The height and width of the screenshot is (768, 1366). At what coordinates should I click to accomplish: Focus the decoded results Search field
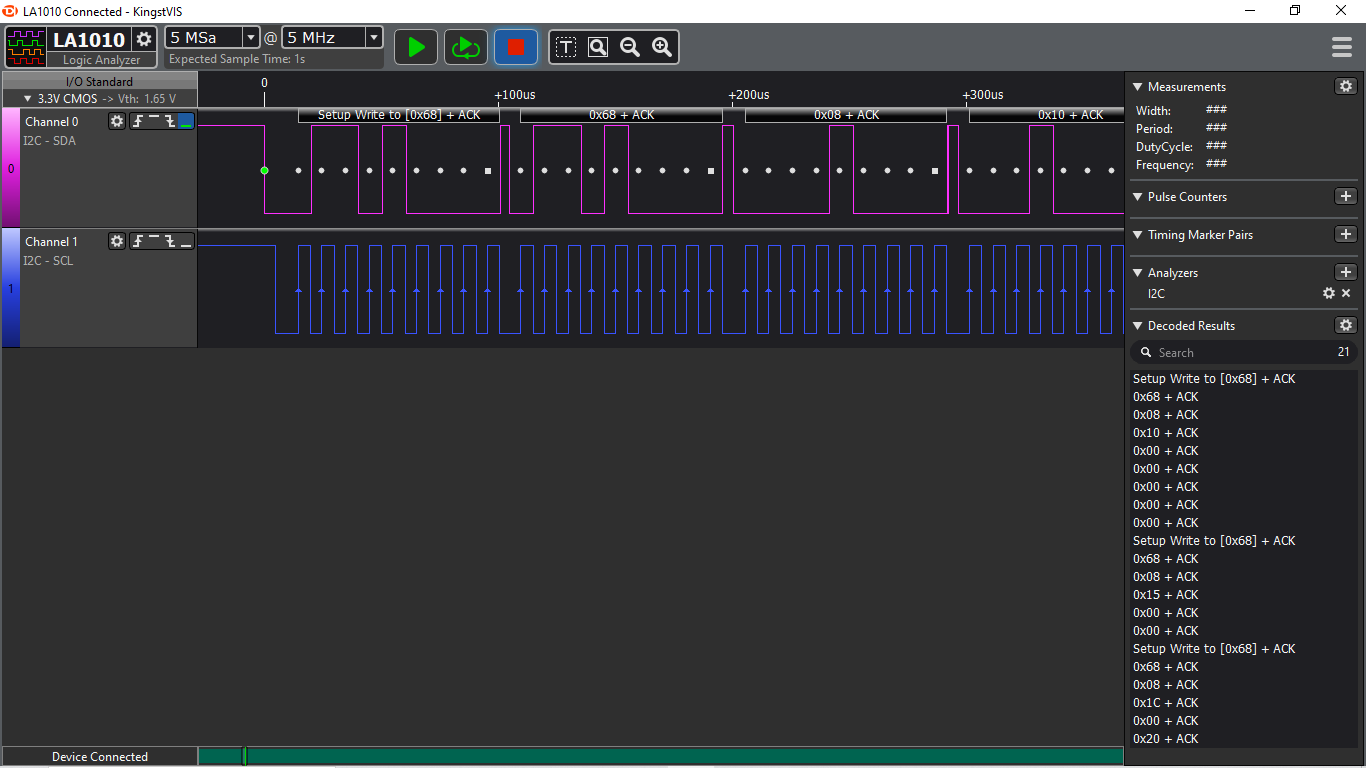1244,352
